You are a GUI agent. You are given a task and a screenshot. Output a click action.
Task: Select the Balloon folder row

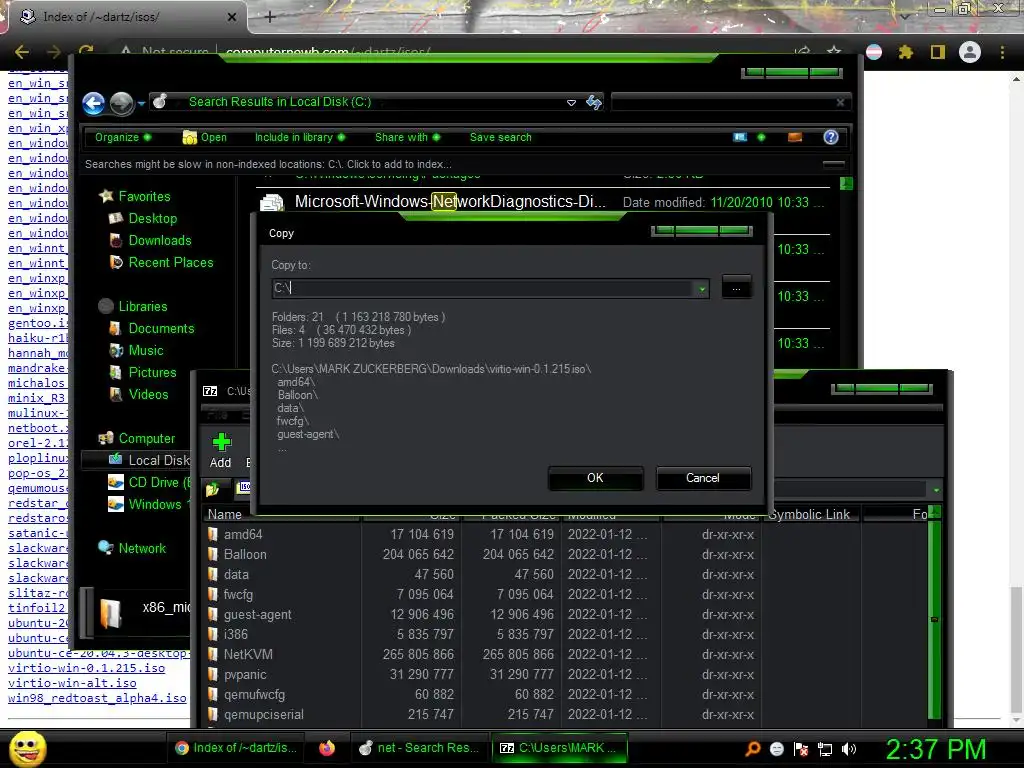(565, 554)
